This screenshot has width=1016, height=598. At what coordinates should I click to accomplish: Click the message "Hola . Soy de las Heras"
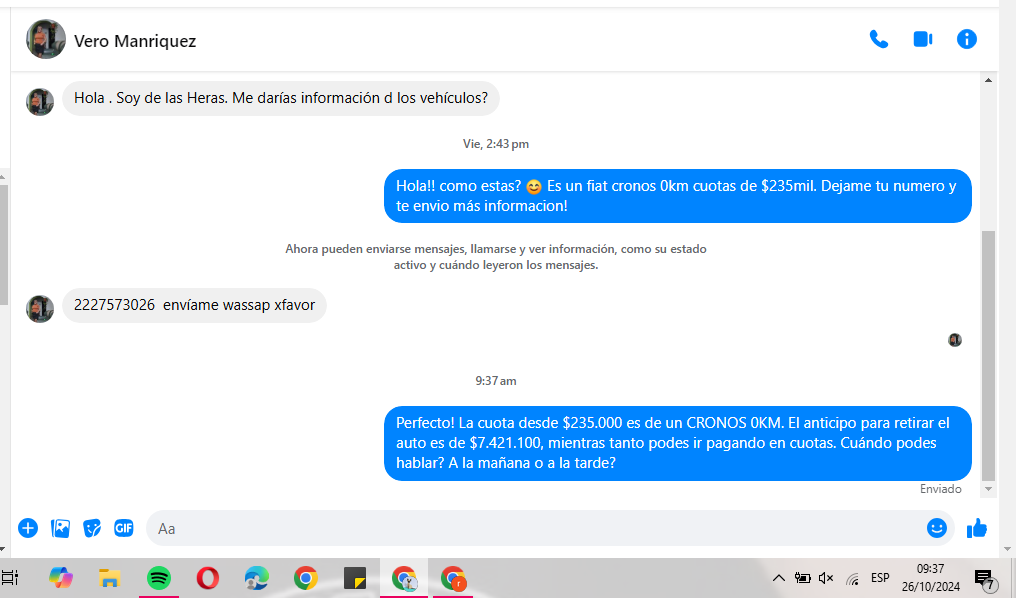pos(281,98)
